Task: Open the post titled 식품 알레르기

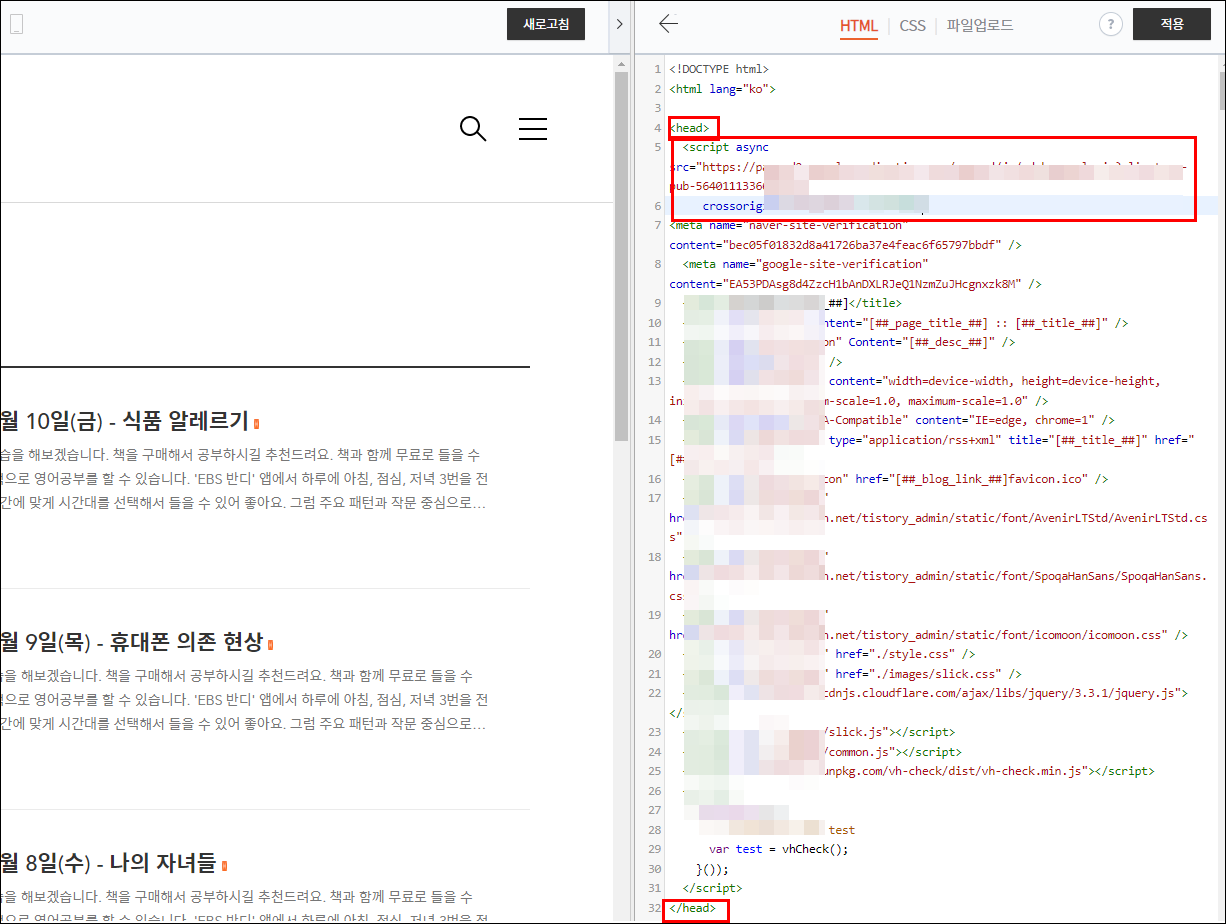Action: 125,420
